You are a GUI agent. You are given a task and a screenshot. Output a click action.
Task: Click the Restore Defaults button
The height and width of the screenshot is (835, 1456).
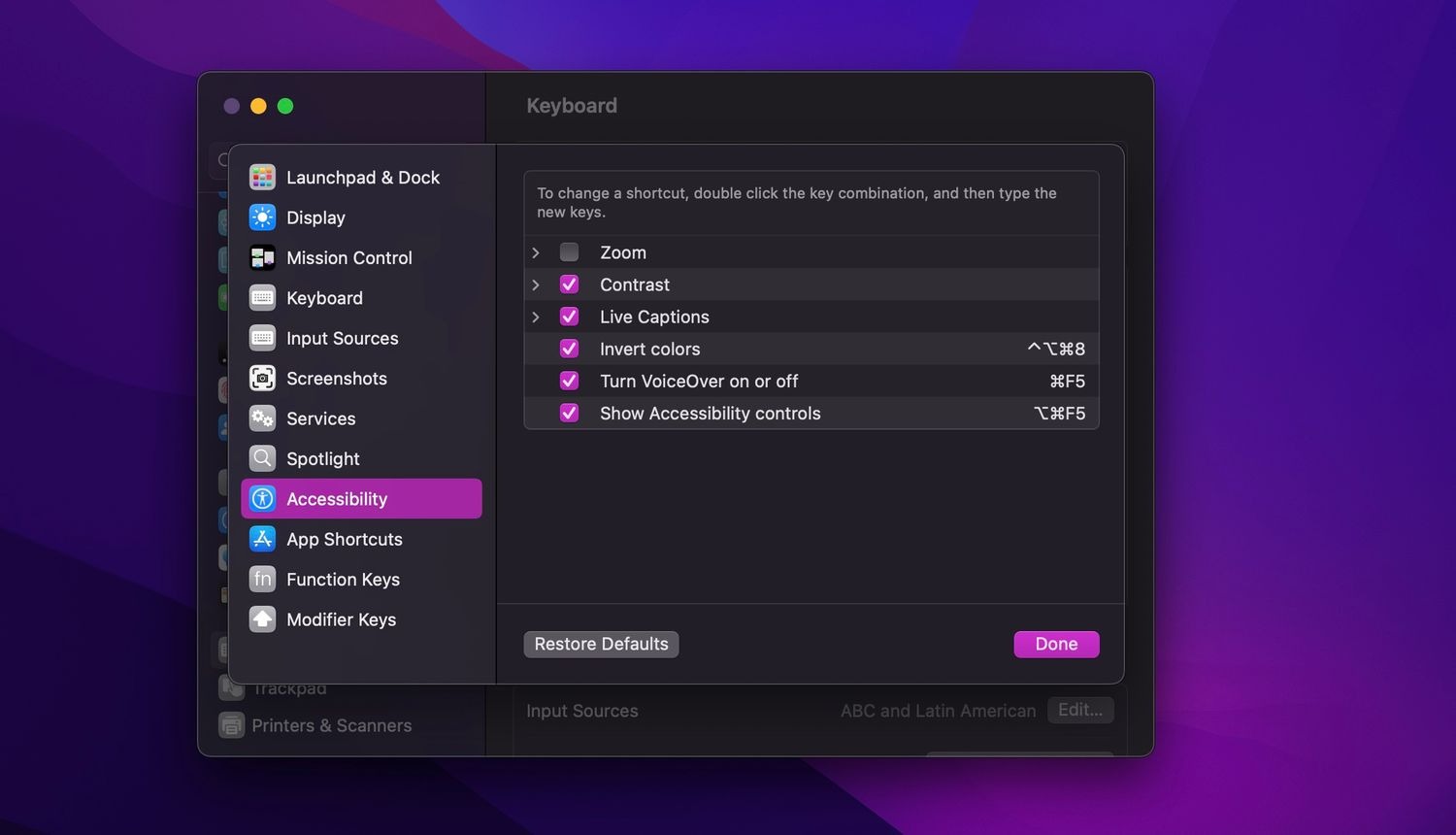601,644
